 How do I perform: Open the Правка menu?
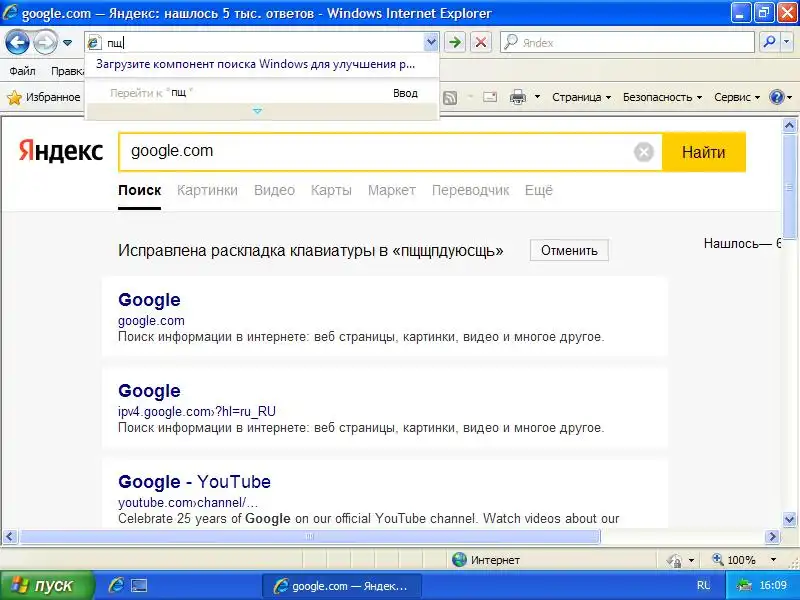(x=66, y=71)
